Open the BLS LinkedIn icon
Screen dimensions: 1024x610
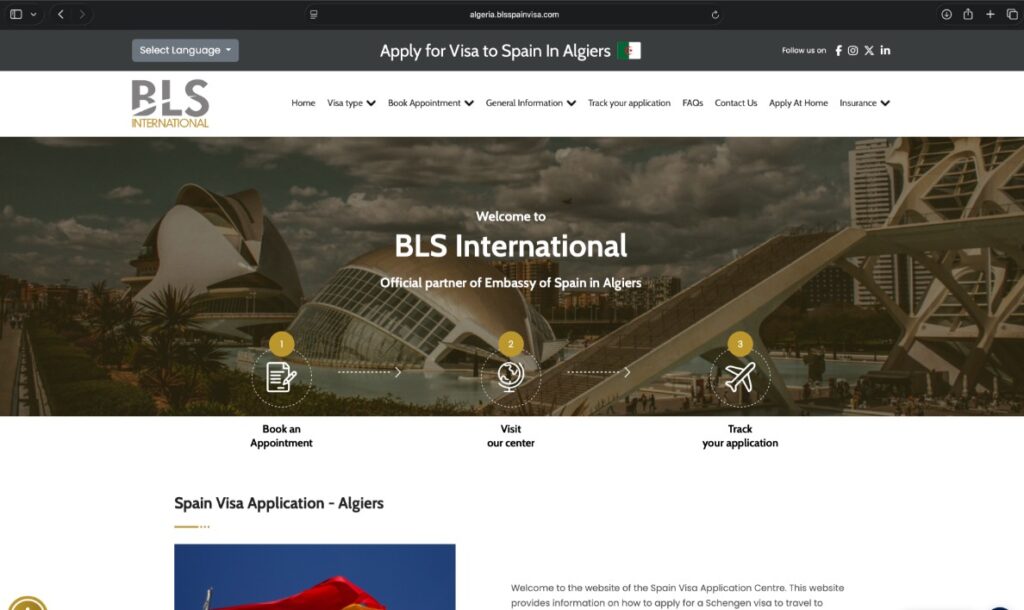point(885,50)
